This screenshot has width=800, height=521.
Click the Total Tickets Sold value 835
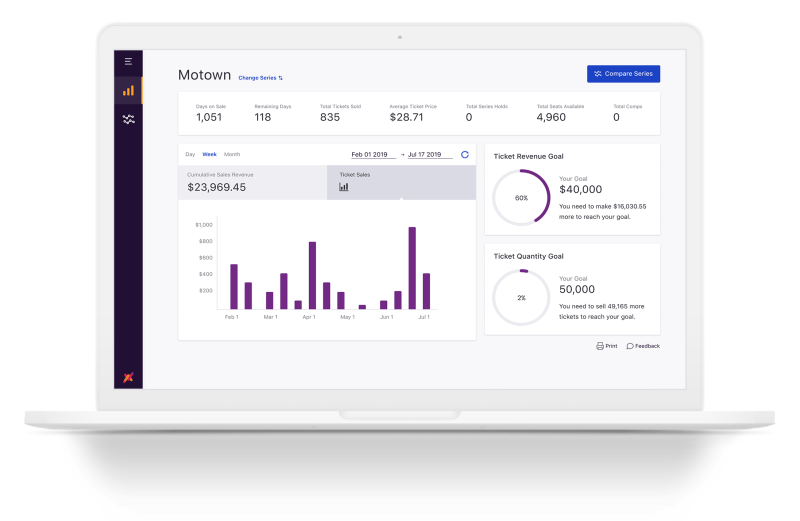pyautogui.click(x=330, y=117)
